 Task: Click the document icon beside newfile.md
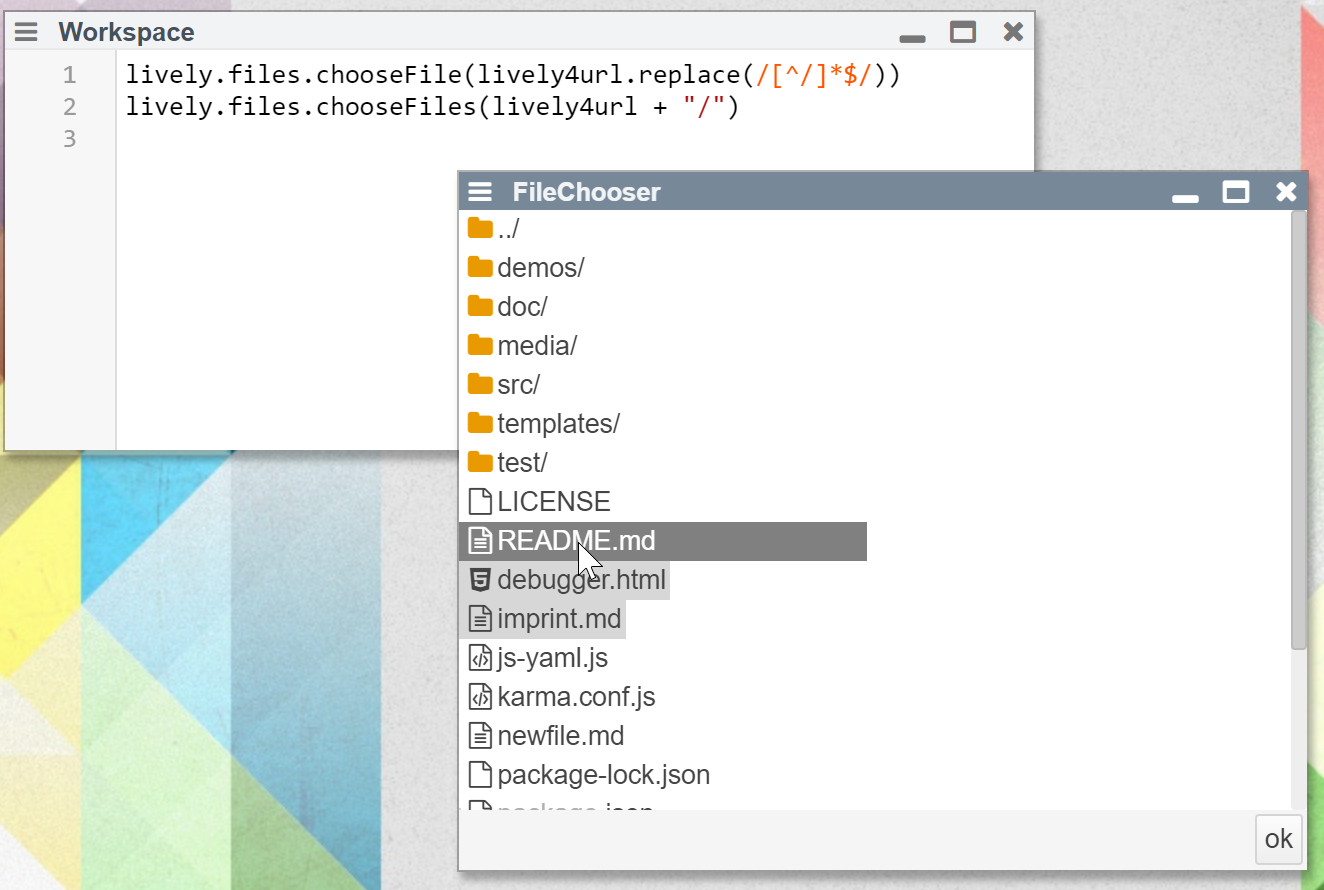480,736
